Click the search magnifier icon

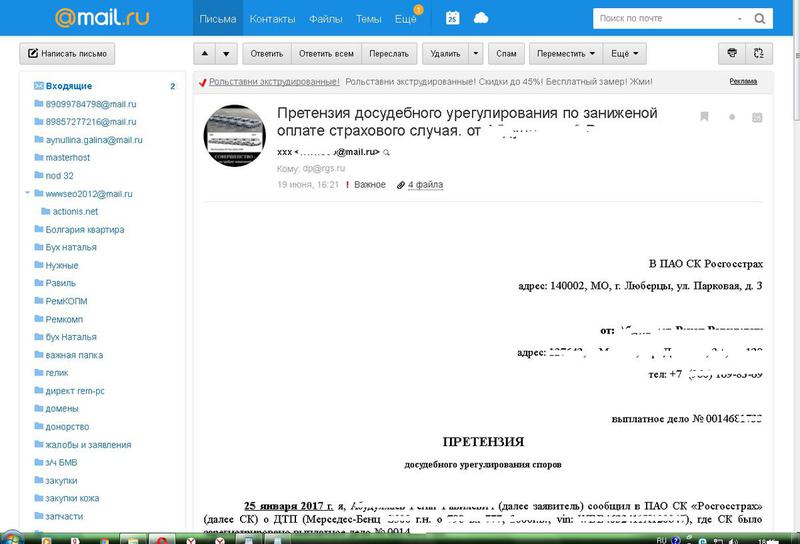pyautogui.click(x=759, y=18)
